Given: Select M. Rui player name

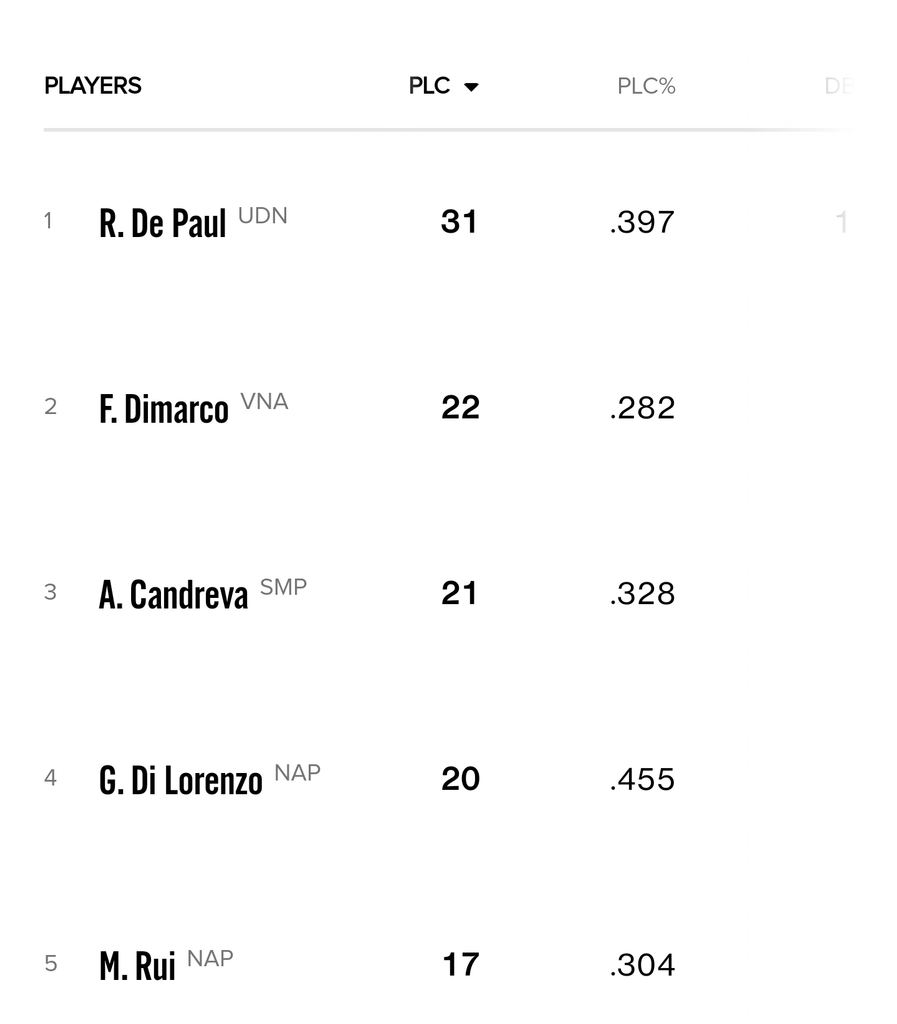Looking at the screenshot, I should [137, 967].
